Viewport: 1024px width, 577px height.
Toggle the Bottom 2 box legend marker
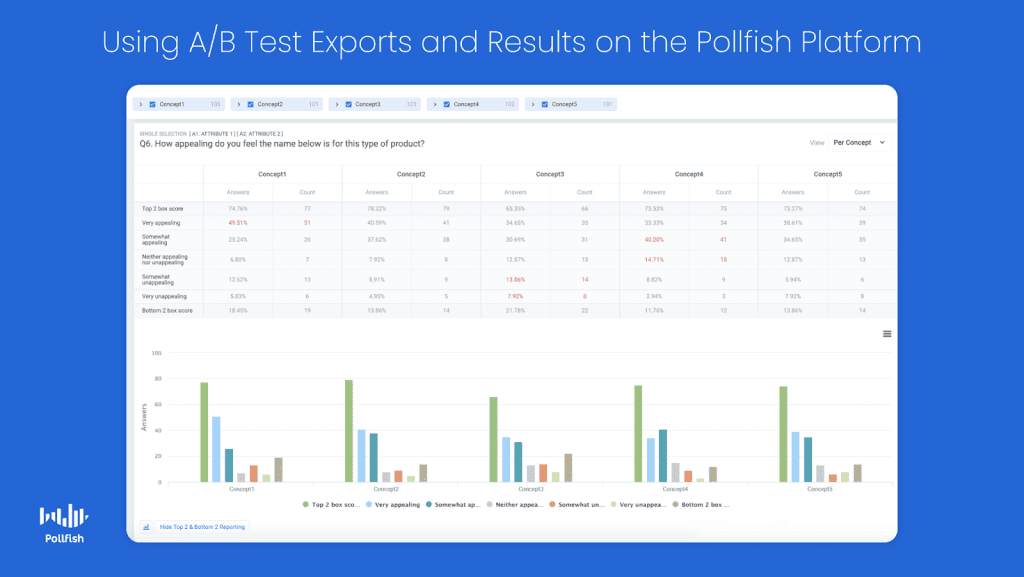675,505
